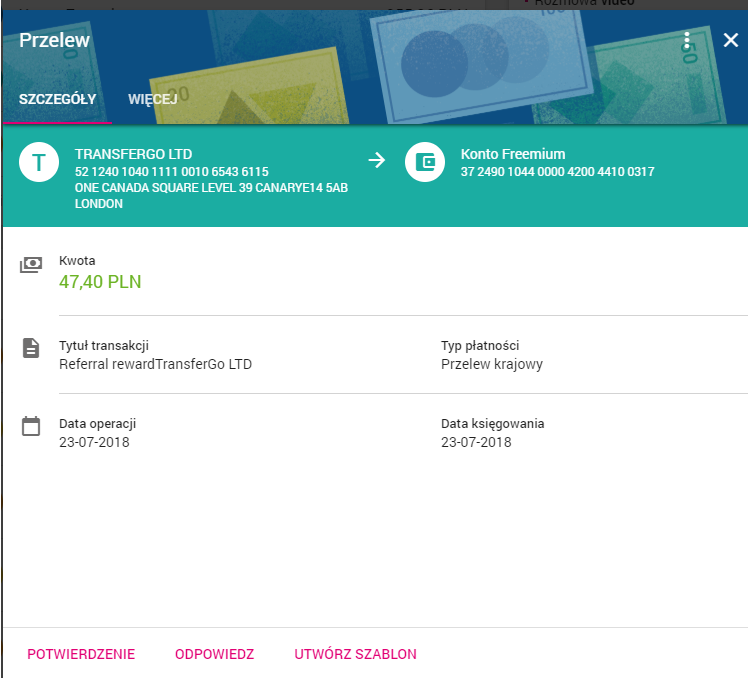Screen dimensions: 748x678
Task: Switch to the SZCZEGÓŁY tab
Action: click(x=57, y=99)
